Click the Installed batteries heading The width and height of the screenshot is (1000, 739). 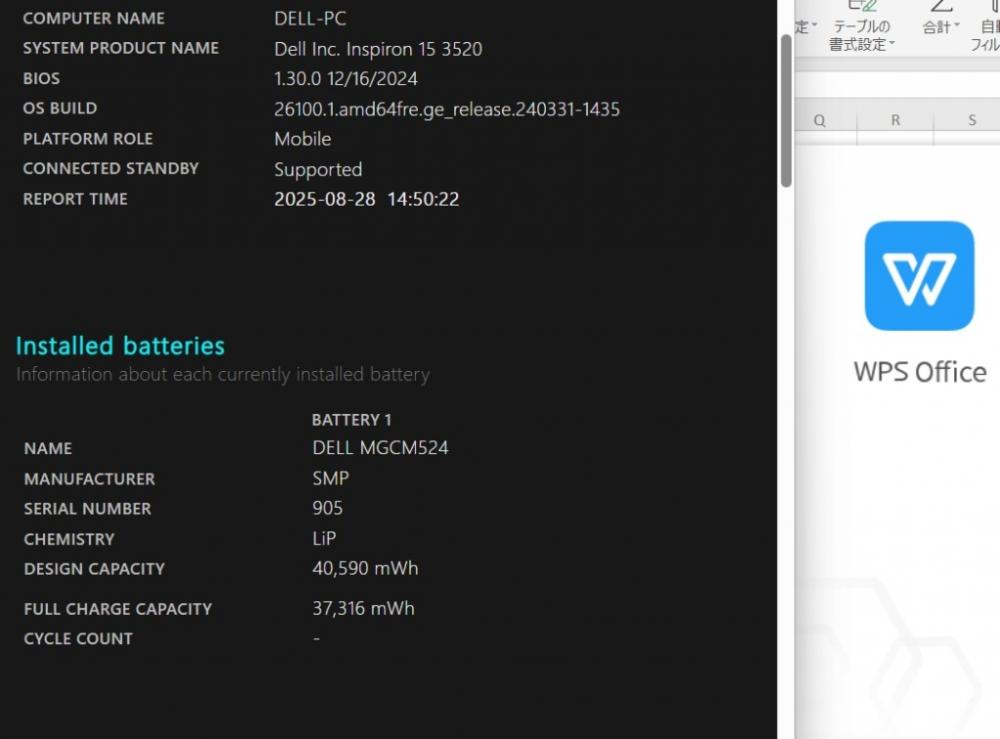121,346
